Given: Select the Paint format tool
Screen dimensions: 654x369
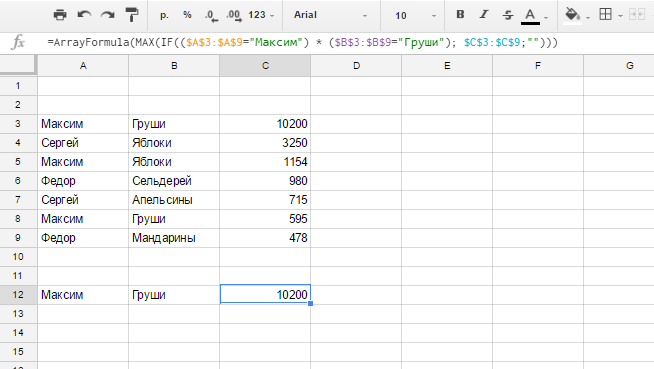Looking at the screenshot, I should (132, 15).
